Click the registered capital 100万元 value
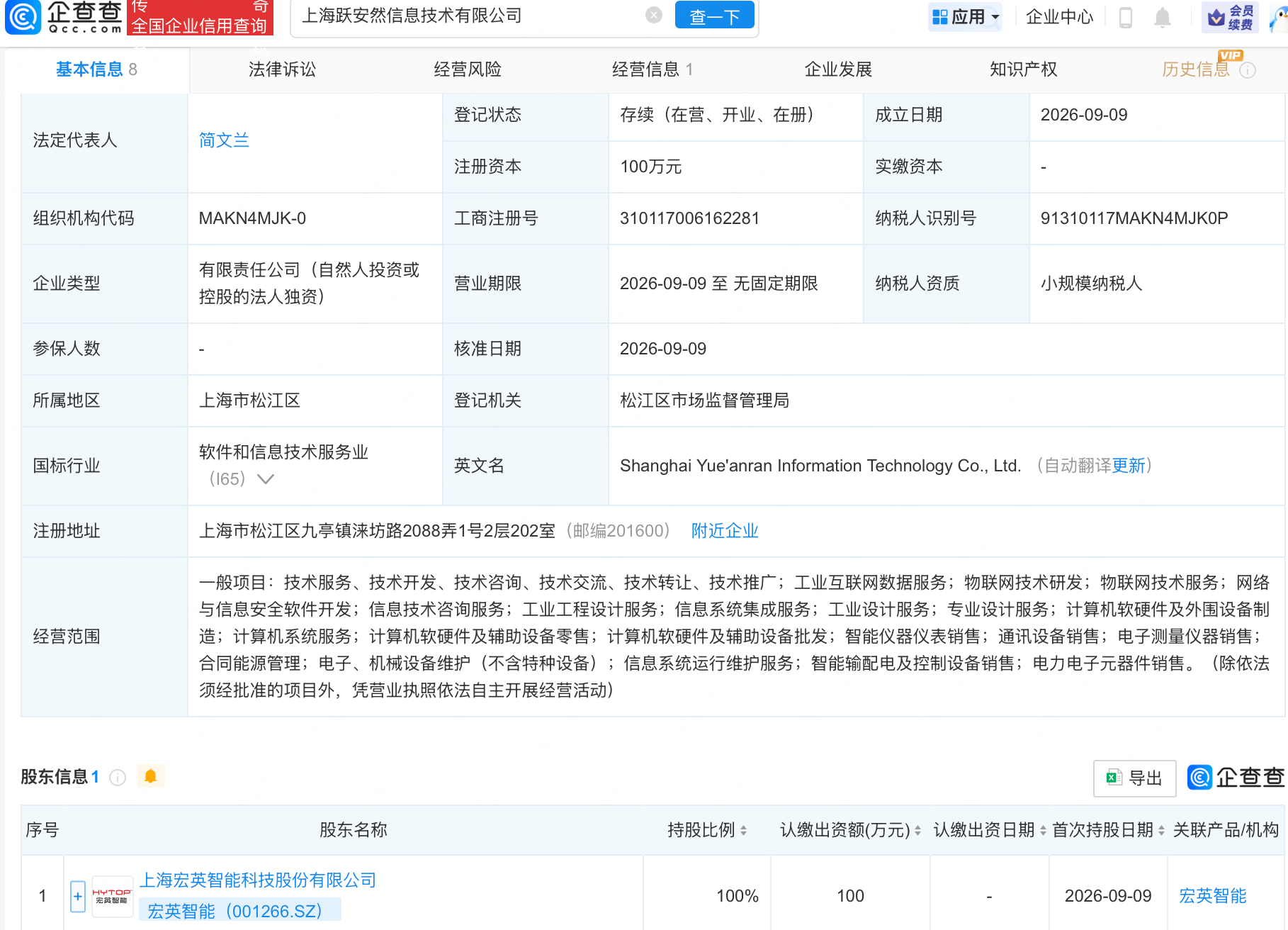Image resolution: width=1288 pixels, height=930 pixels. pyautogui.click(x=650, y=167)
